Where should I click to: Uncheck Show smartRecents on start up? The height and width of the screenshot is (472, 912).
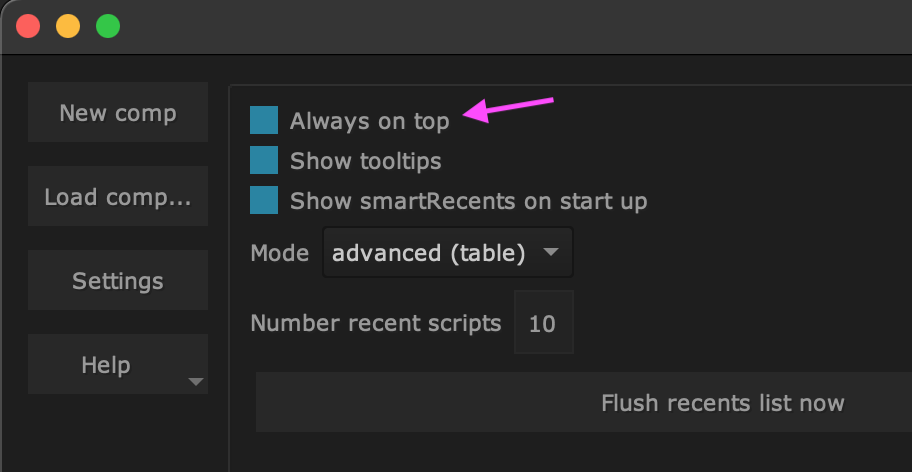click(x=264, y=201)
